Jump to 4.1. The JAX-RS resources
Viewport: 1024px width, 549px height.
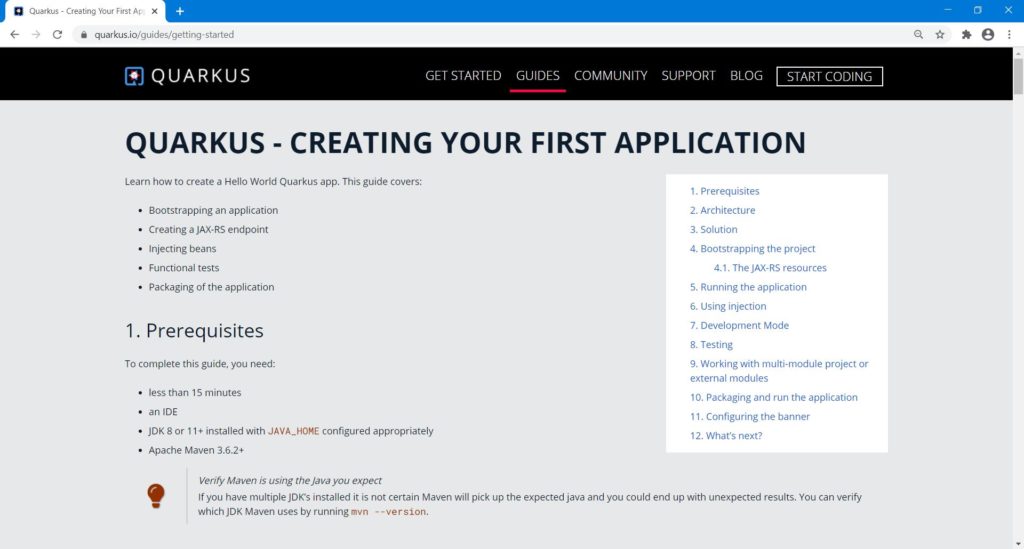(x=770, y=268)
